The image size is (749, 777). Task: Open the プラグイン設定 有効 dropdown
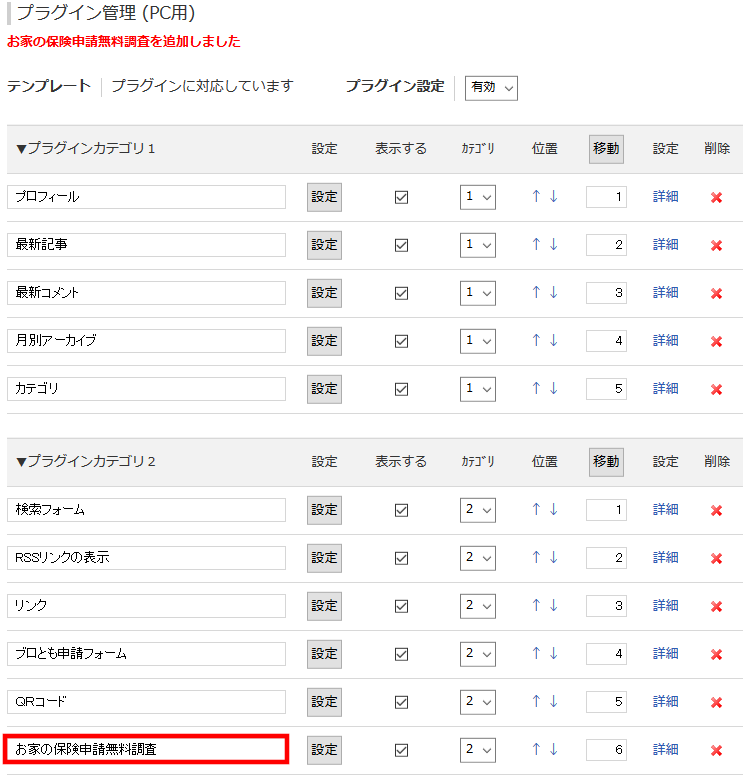[x=491, y=88]
